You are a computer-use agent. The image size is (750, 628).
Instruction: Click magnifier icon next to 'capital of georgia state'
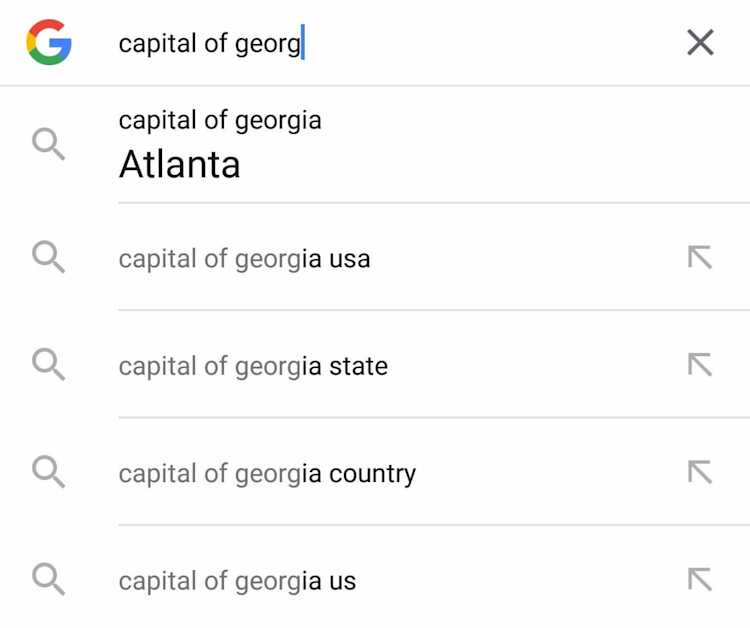48,364
